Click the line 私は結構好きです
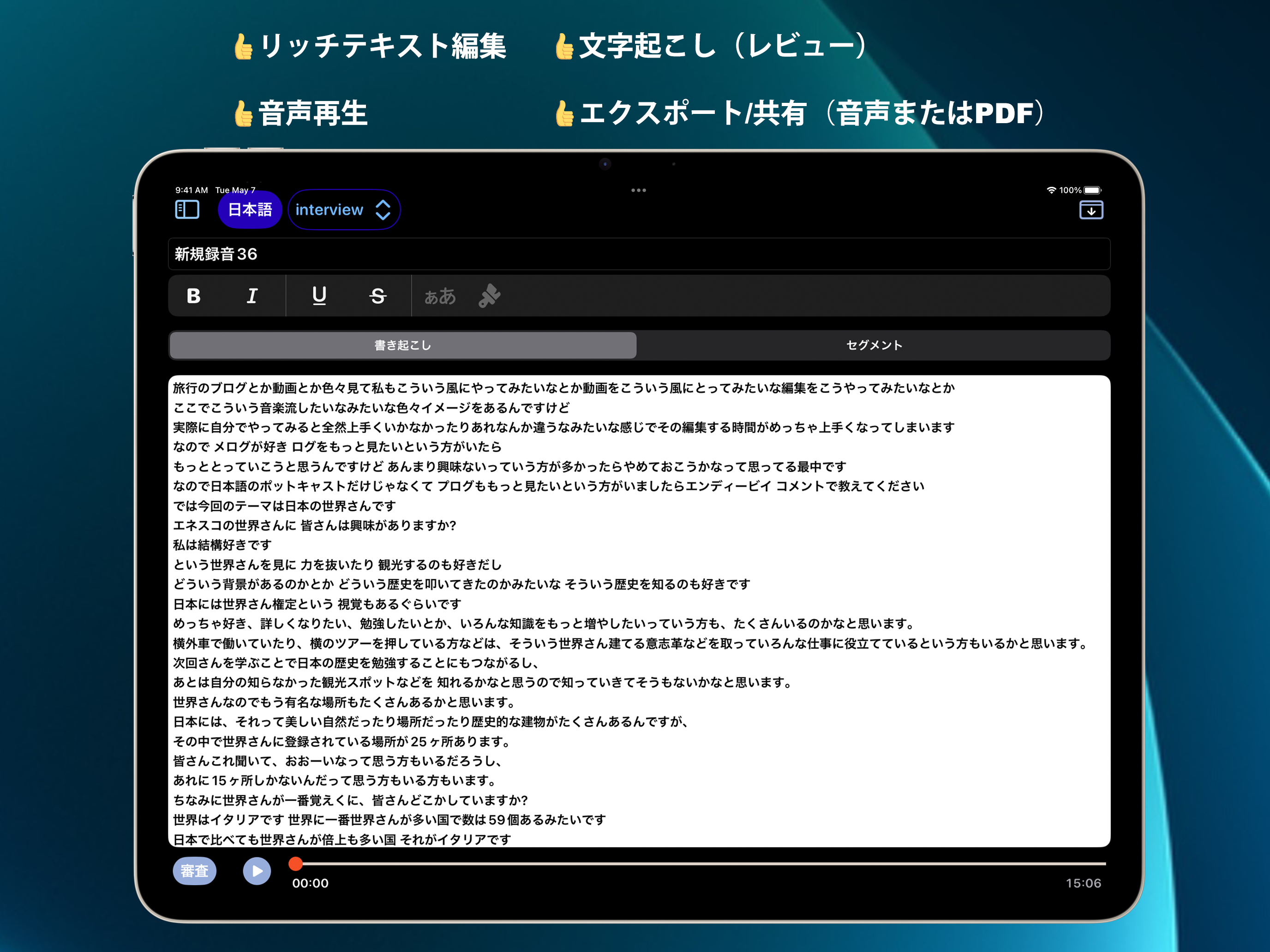The height and width of the screenshot is (952, 1270). (x=222, y=545)
